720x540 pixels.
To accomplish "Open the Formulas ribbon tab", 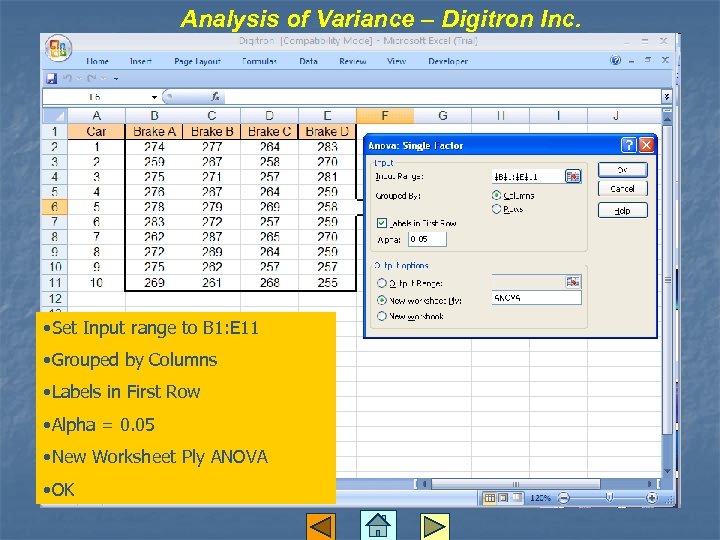I will 259,61.
